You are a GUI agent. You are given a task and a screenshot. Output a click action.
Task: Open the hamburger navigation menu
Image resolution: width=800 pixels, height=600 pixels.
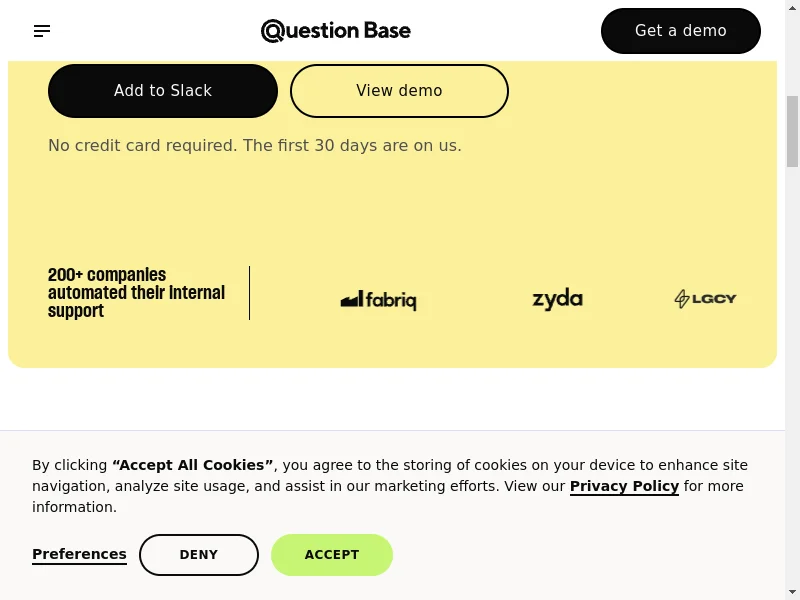[x=42, y=31]
